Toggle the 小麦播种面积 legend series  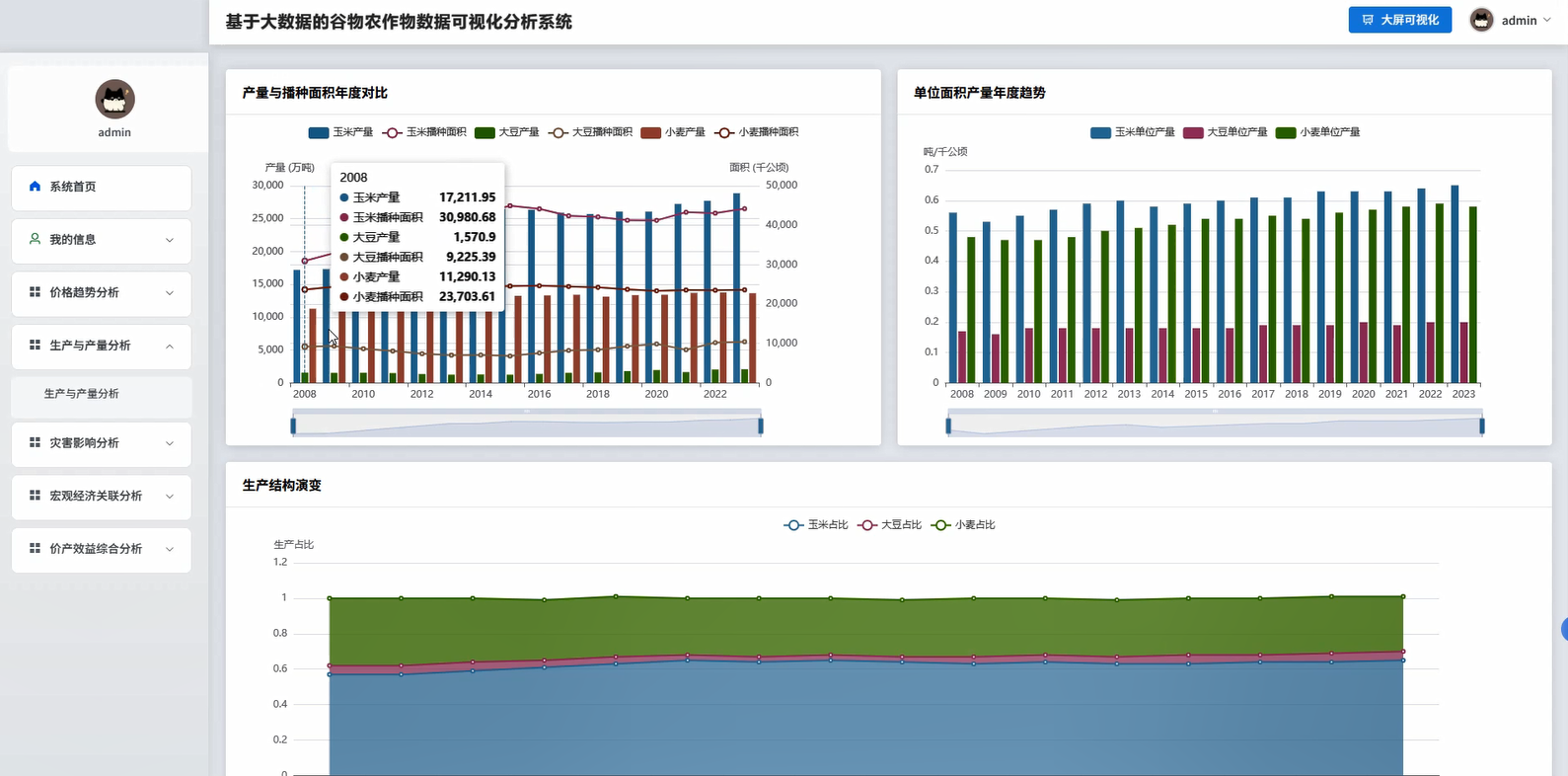point(757,132)
